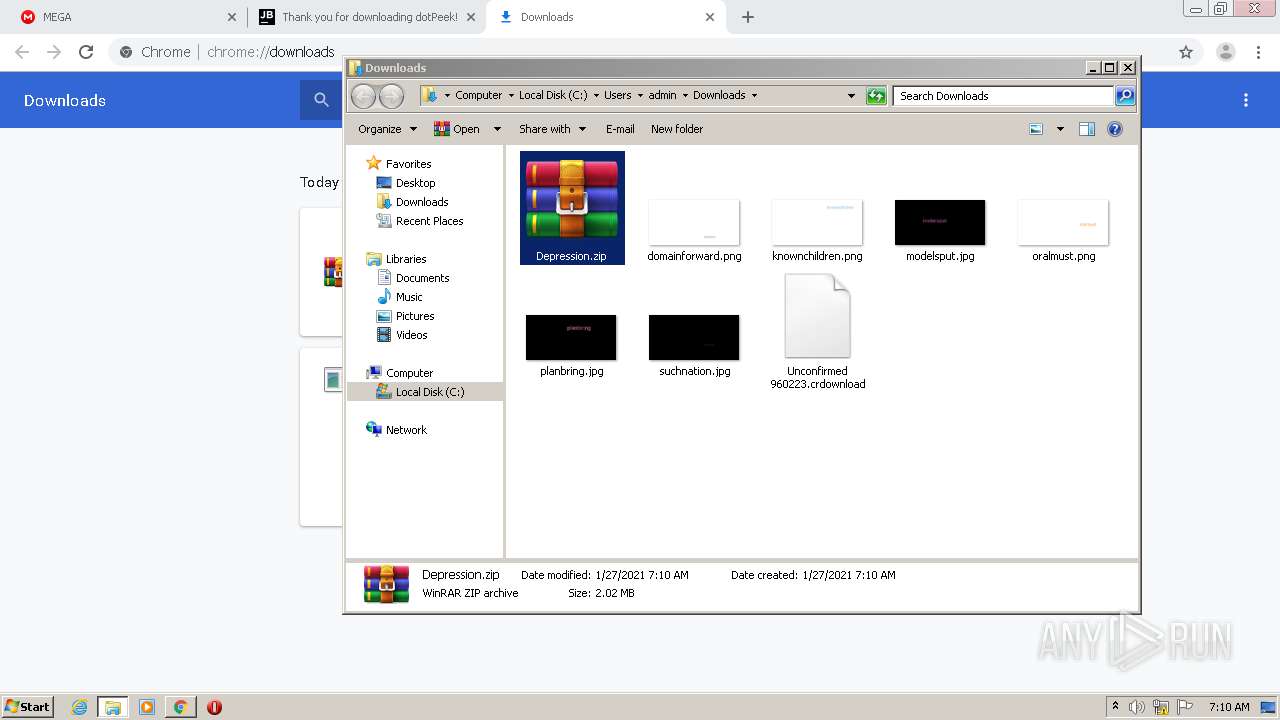The width and height of the screenshot is (1280, 720).
Task: Launch Internet Explorer from taskbar
Action: coord(80,707)
